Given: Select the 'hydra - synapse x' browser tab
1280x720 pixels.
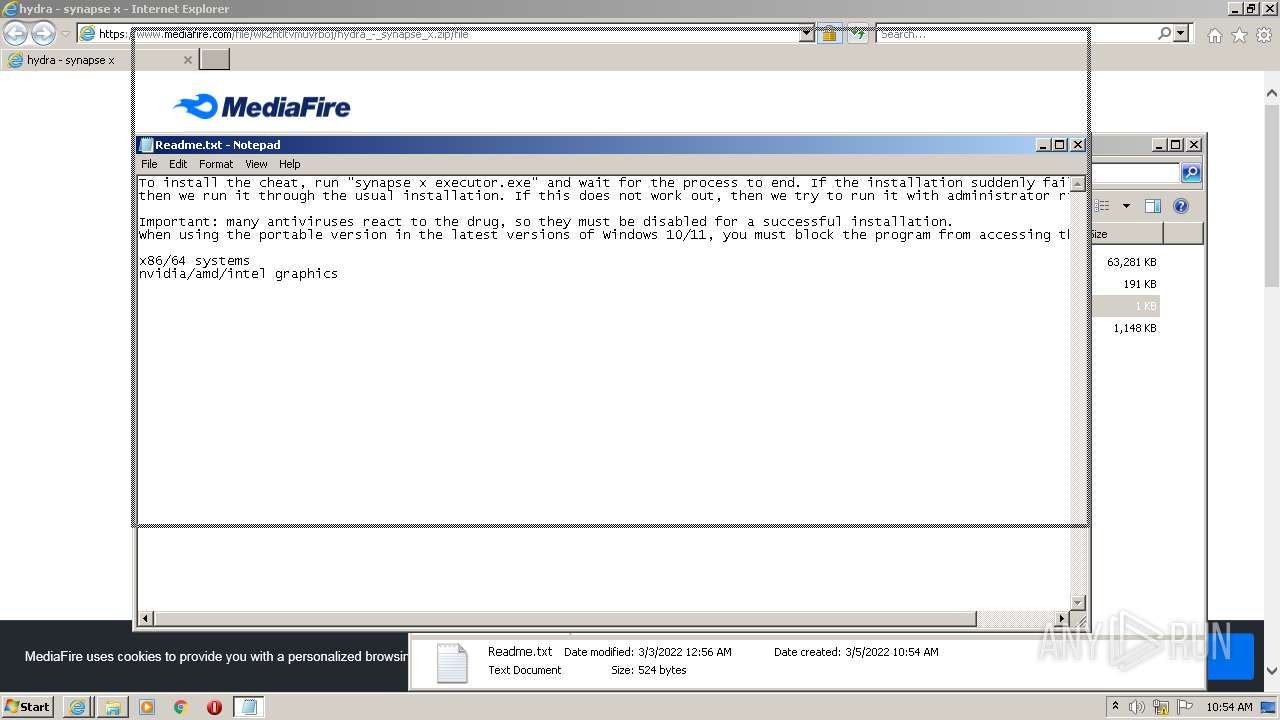Looking at the screenshot, I should click(98, 60).
